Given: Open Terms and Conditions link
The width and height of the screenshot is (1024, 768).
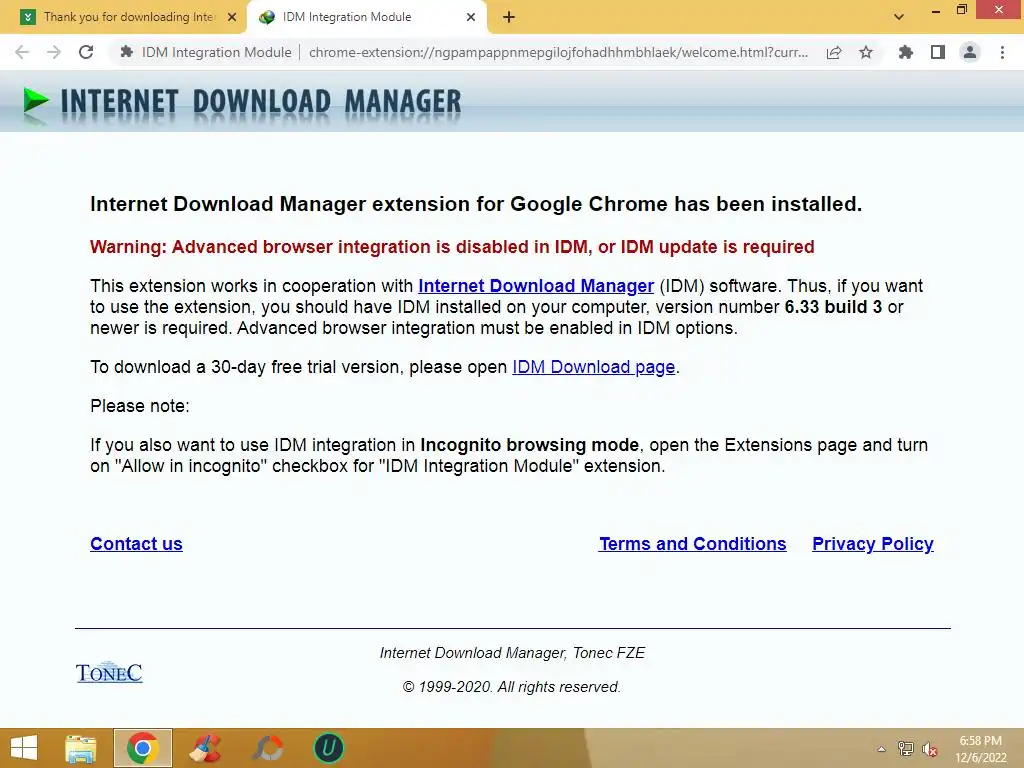Looking at the screenshot, I should [x=693, y=544].
